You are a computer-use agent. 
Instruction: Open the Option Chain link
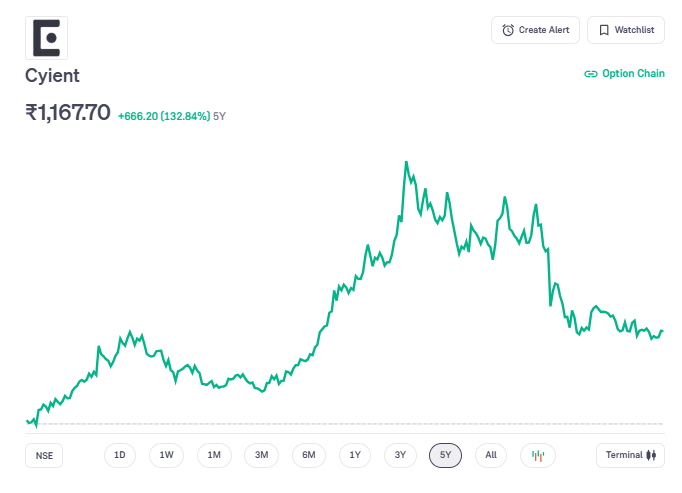click(624, 74)
